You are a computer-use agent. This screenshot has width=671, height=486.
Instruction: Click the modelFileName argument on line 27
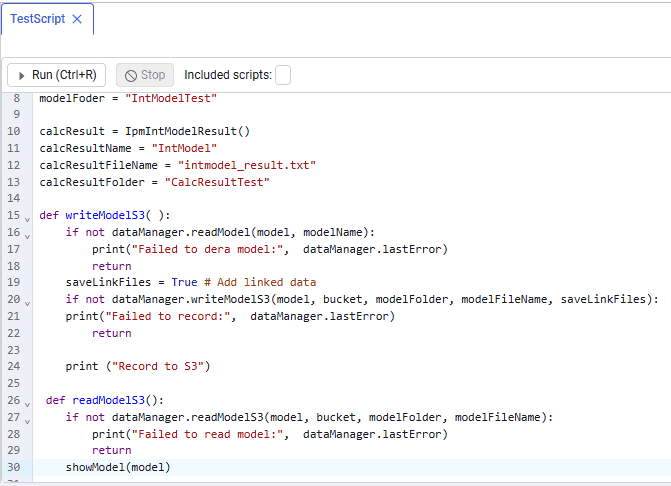[498, 417]
